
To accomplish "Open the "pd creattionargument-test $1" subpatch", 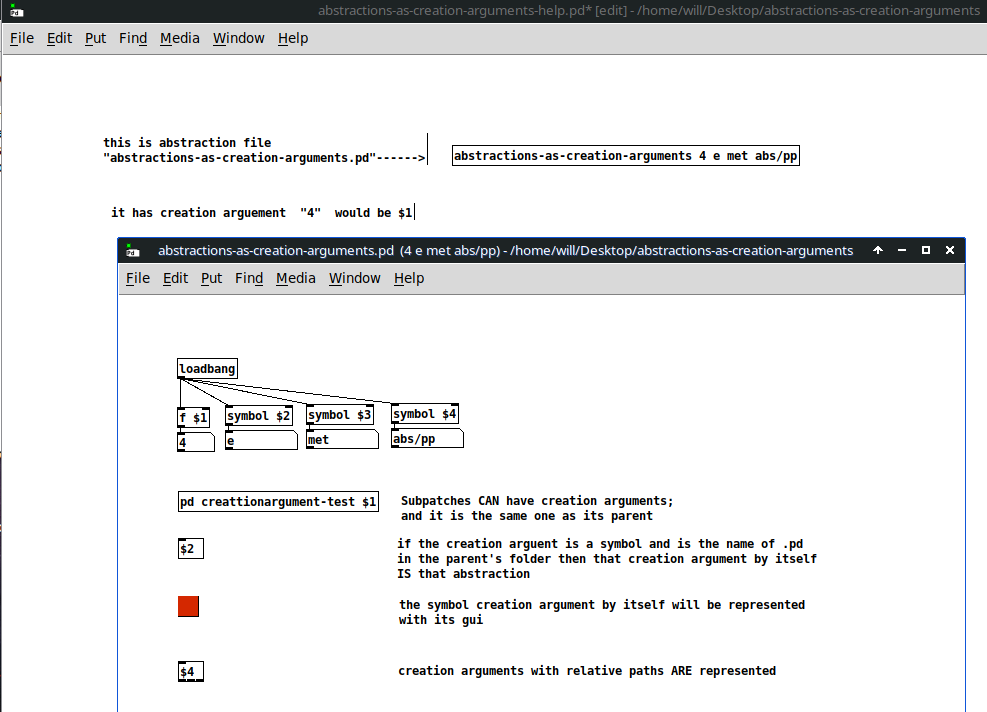I will point(278,501).
